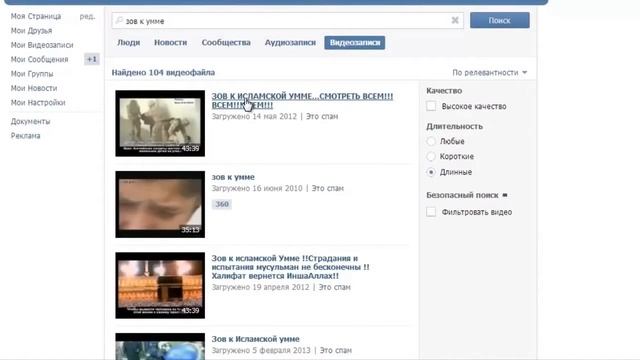The height and width of the screenshot is (360, 640).
Task: Open Мои Видеозаписи
Action: point(42,45)
